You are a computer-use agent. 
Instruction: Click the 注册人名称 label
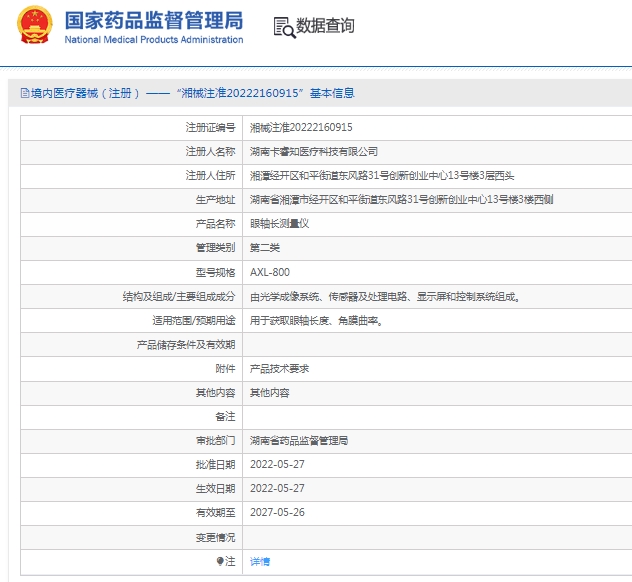click(210, 152)
